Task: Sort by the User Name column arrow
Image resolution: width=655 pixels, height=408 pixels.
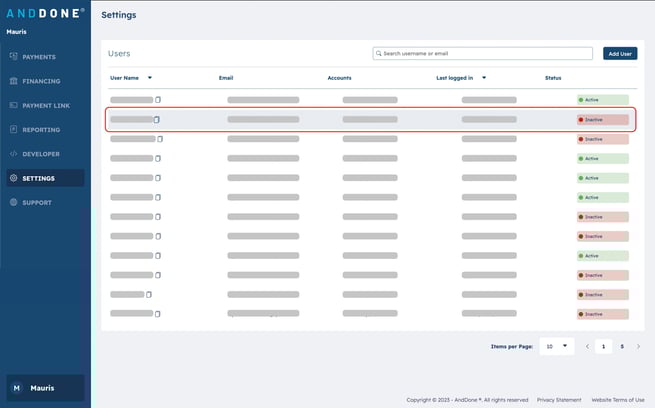Action: point(150,77)
